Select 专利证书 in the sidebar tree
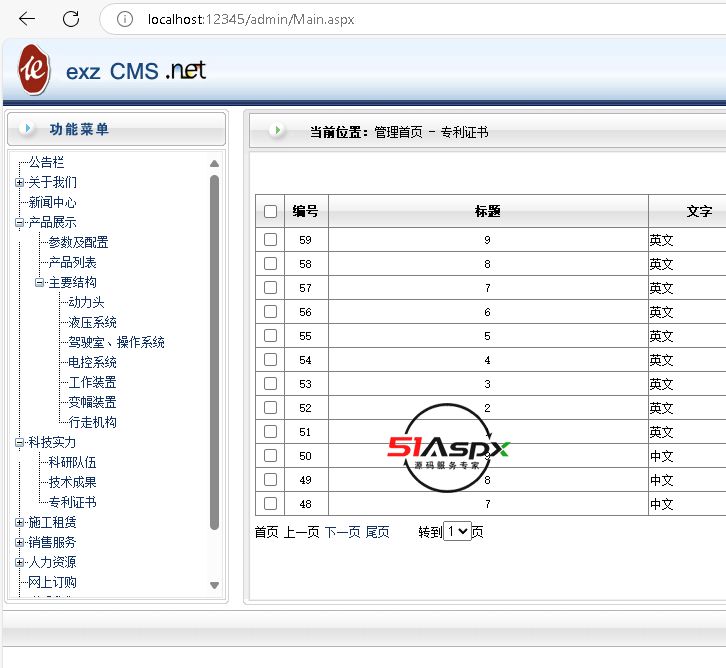 tap(72, 502)
